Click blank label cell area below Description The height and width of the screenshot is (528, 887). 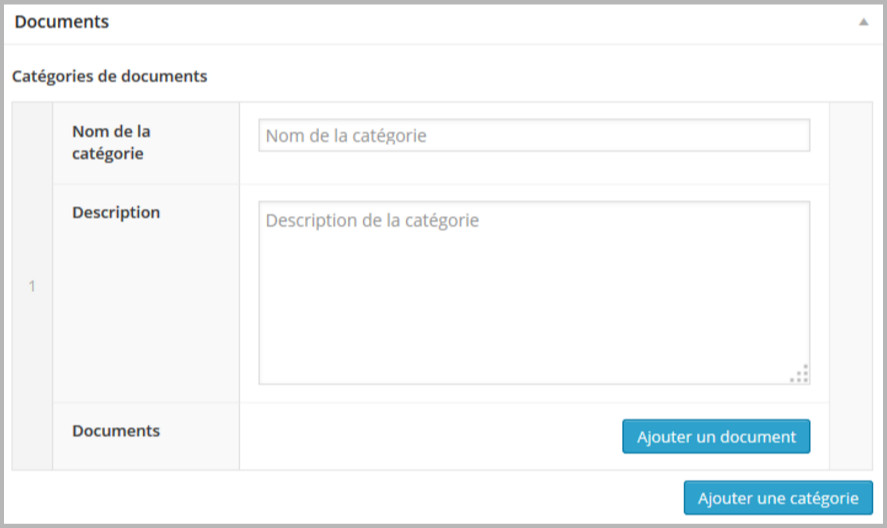[x=146, y=311]
